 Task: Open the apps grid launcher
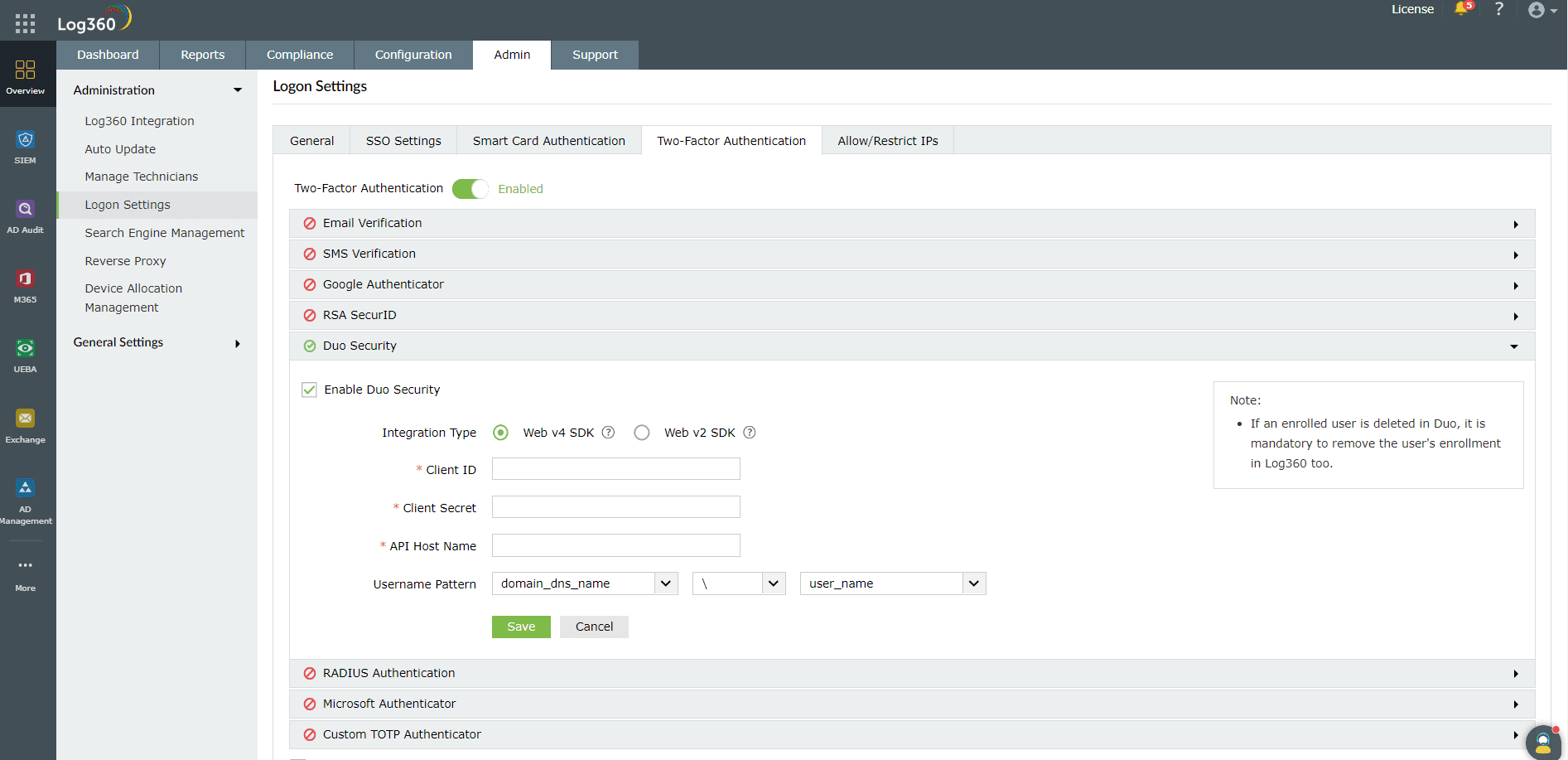(26, 23)
